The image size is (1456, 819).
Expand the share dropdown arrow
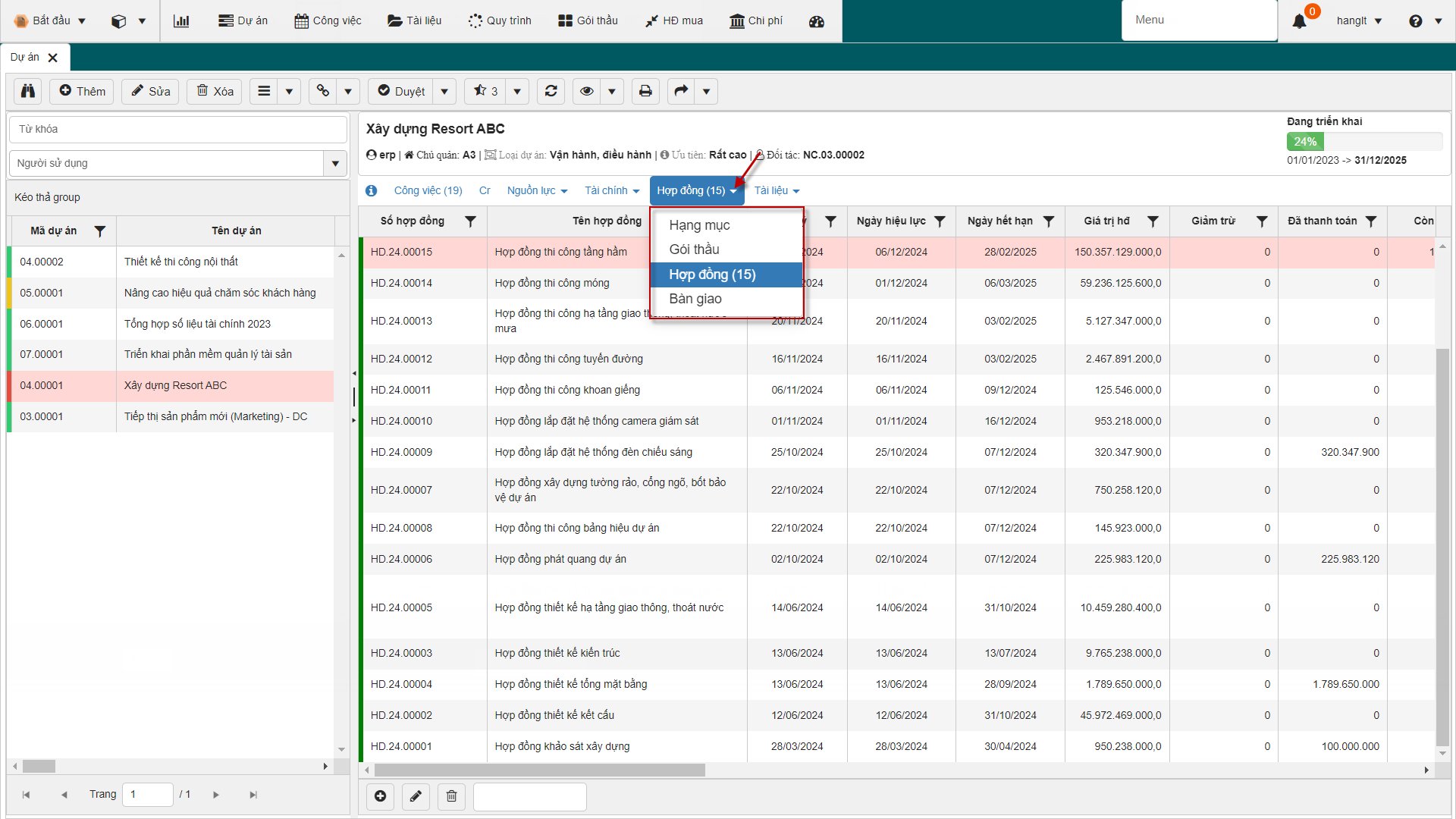click(706, 91)
